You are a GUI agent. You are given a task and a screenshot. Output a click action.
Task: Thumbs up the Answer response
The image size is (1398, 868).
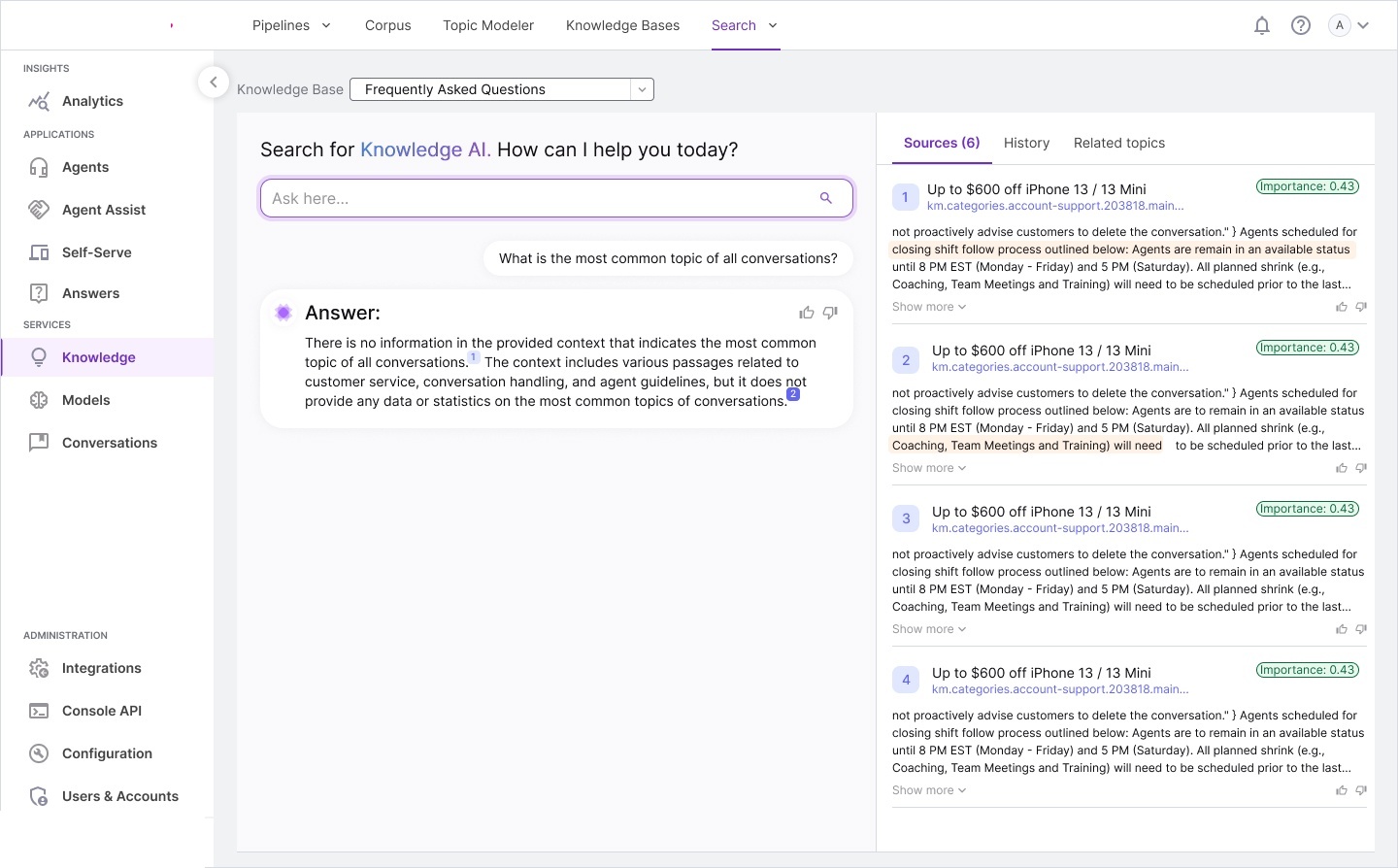coord(806,313)
